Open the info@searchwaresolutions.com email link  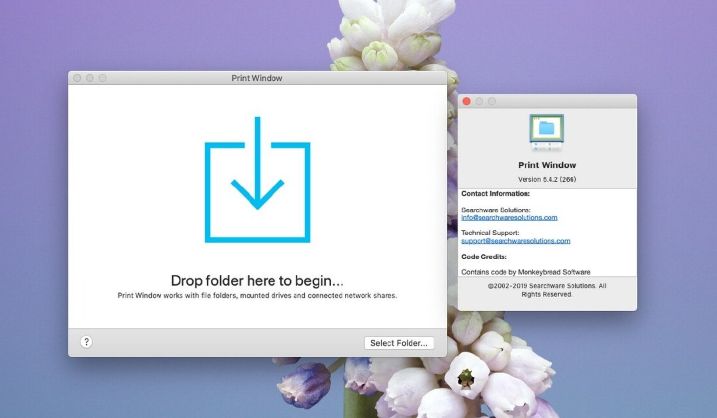[x=509, y=217]
